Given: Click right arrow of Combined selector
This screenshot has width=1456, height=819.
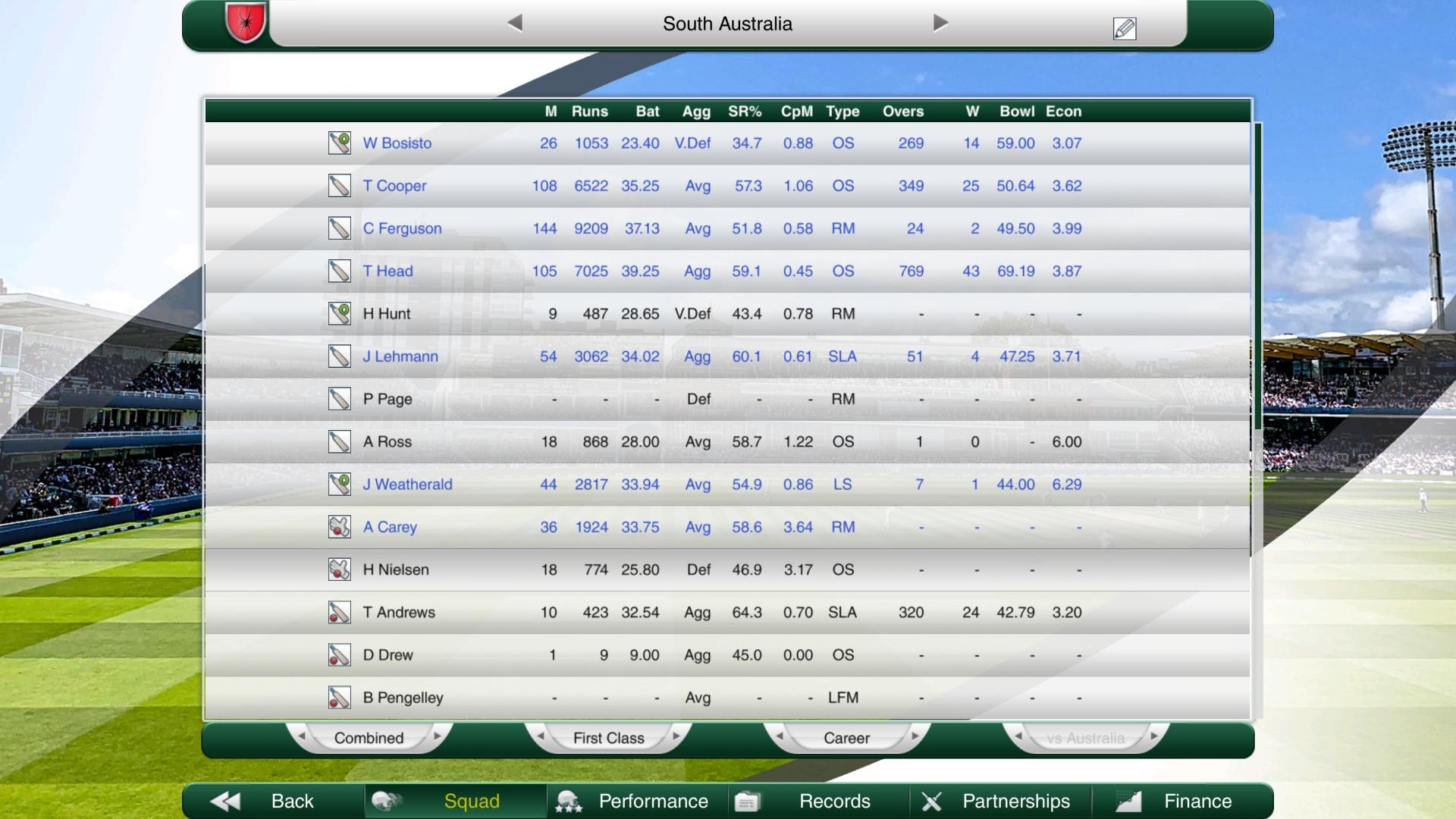Looking at the screenshot, I should (438, 736).
